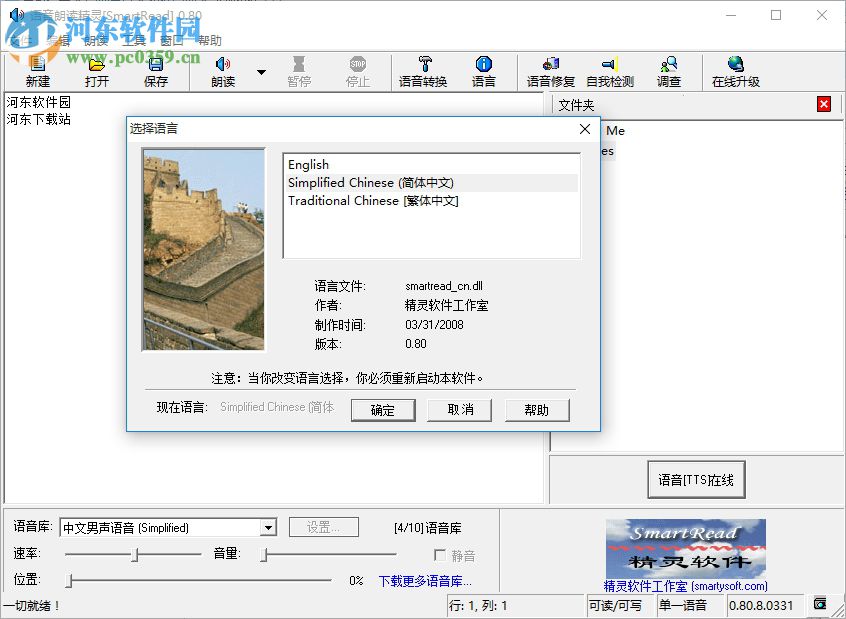Expand the 朗读 toolbar dropdown arrow
This screenshot has width=846, height=619.
[261, 71]
